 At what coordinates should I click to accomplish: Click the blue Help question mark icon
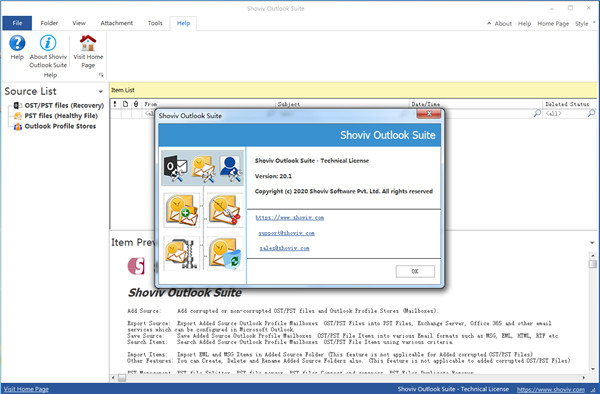click(x=17, y=43)
